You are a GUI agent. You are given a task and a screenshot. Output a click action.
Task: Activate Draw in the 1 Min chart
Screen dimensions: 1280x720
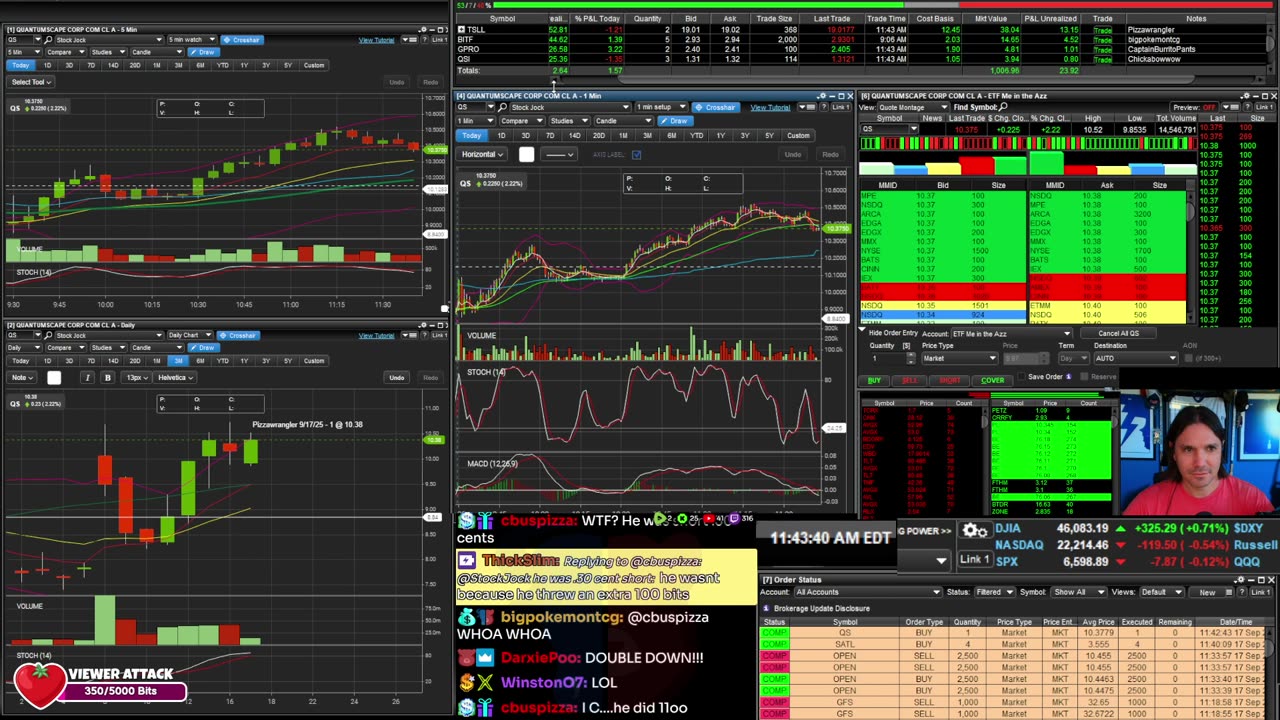[675, 121]
